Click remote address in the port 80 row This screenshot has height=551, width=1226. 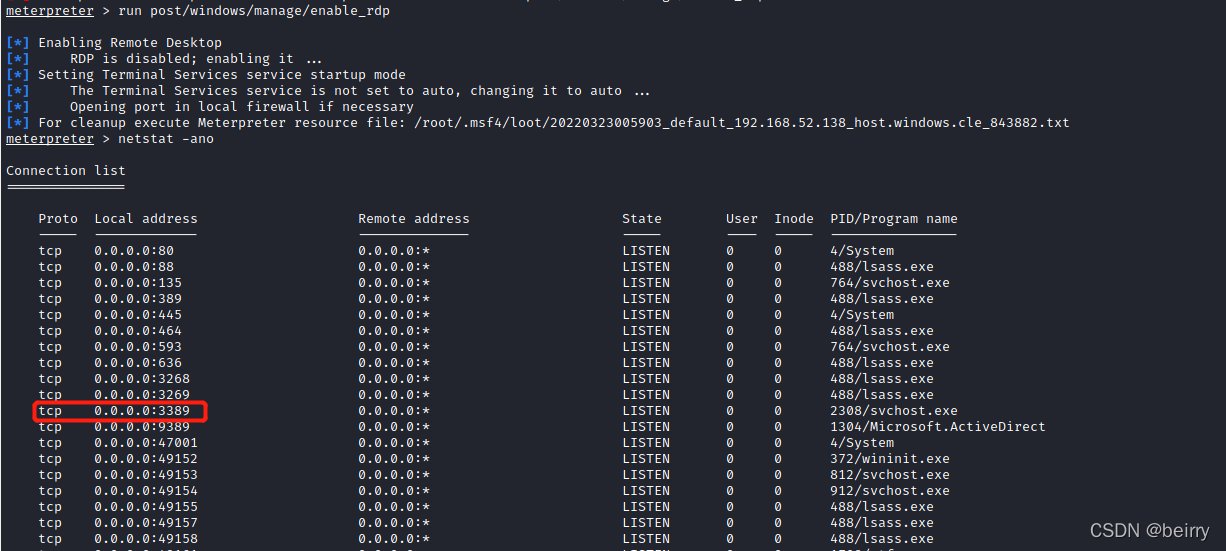click(x=394, y=250)
